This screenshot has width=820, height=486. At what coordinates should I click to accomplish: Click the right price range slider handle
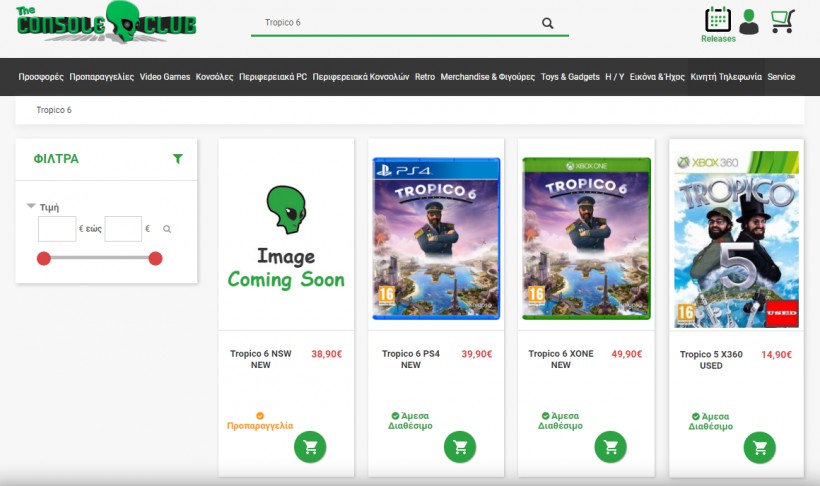click(x=156, y=259)
